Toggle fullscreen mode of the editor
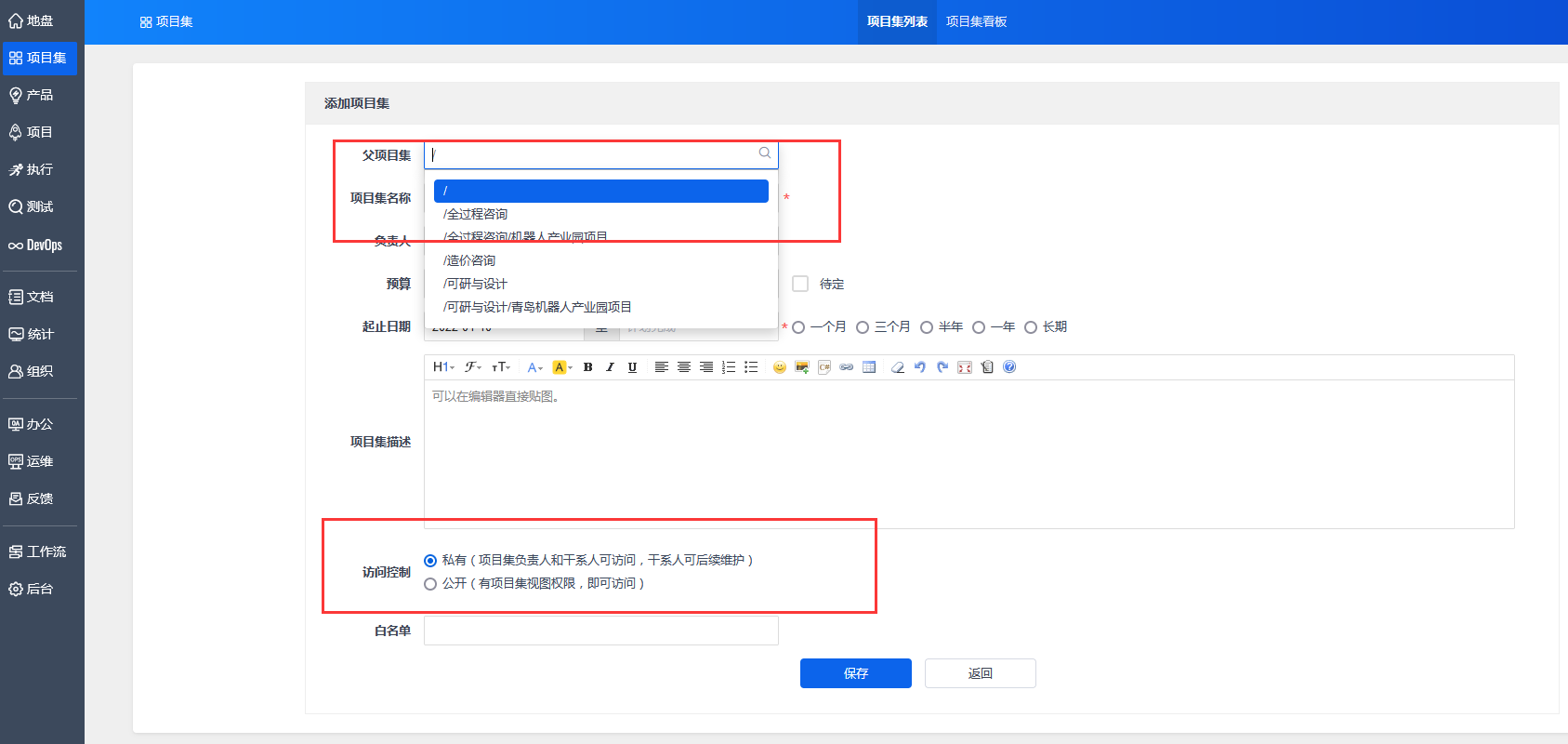Image resolution: width=1568 pixels, height=744 pixels. coord(965,367)
